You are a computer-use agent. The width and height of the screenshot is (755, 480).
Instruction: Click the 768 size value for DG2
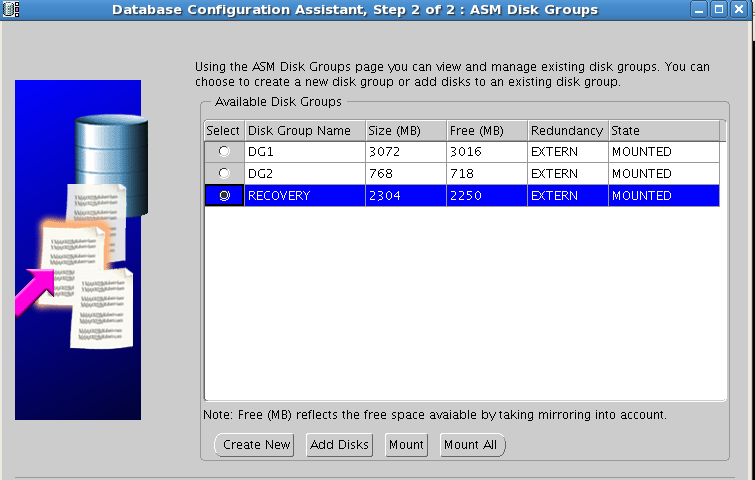[x=406, y=173]
